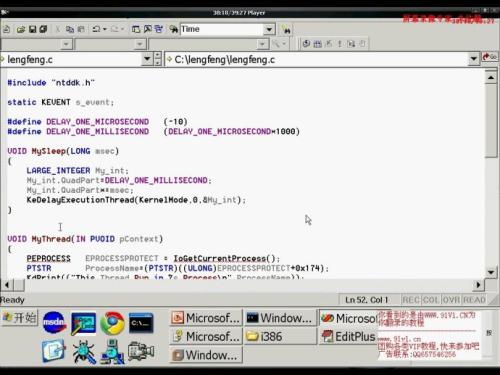Launch Chrome from the quick launch bar
The height and width of the screenshot is (375, 500).
pyautogui.click(x=112, y=323)
